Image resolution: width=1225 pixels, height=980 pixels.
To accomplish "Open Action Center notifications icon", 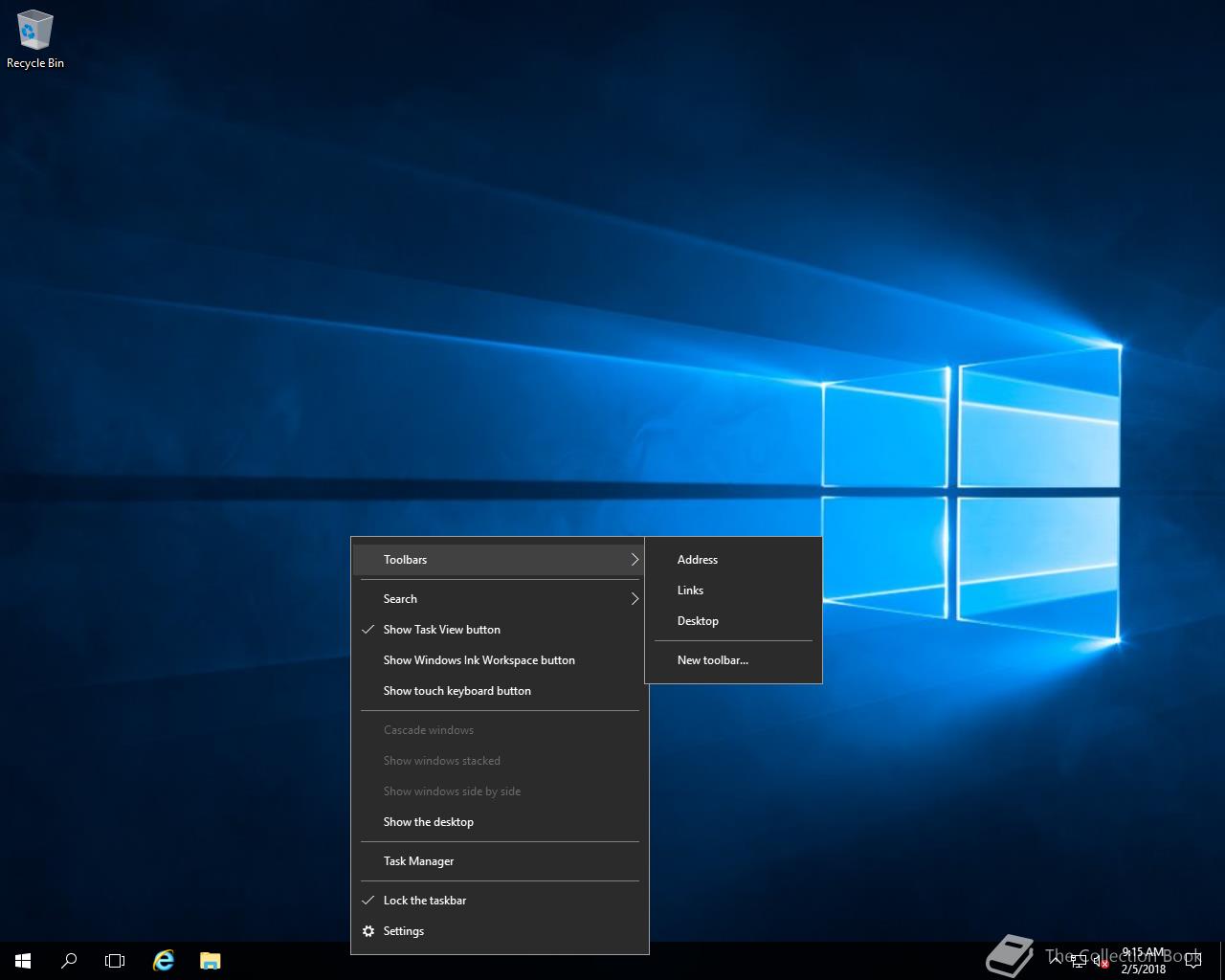I will [1192, 960].
